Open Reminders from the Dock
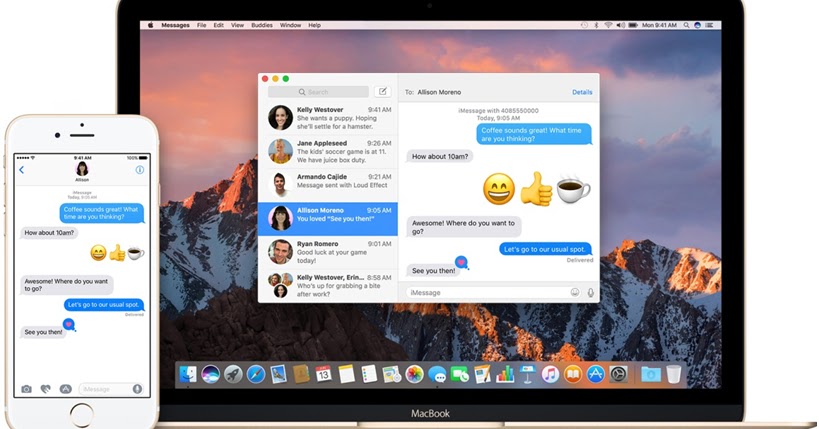This screenshot has height=429, width=819. [369, 374]
